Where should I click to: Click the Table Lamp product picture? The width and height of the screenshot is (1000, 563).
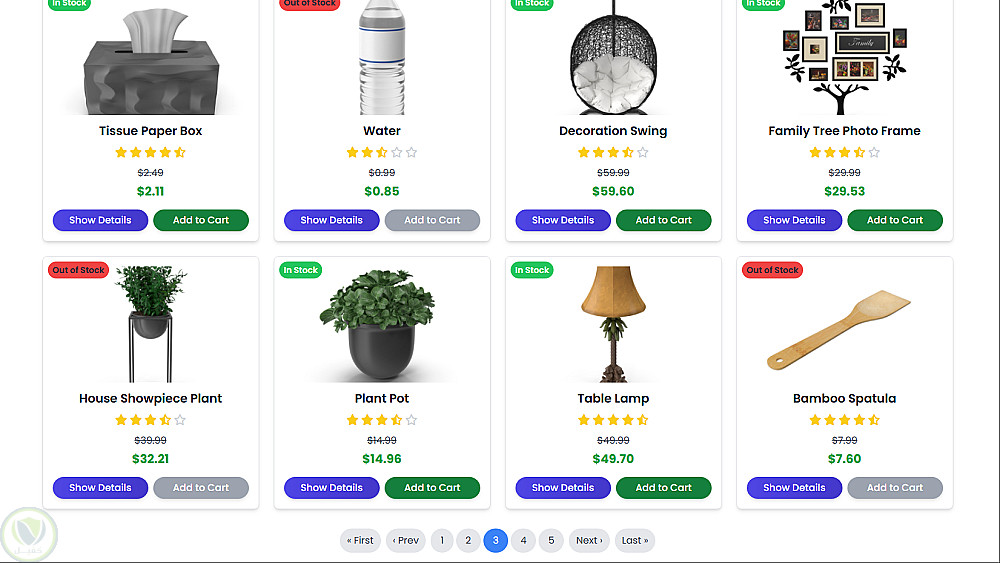pos(613,324)
